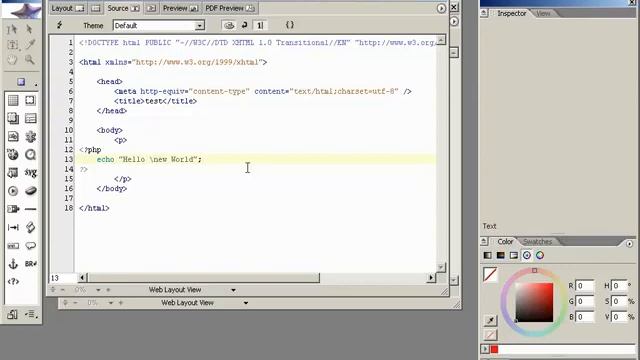The width and height of the screenshot is (640, 360).
Task: Choose the PHP/tag <?> object icon
Action: coord(13,282)
